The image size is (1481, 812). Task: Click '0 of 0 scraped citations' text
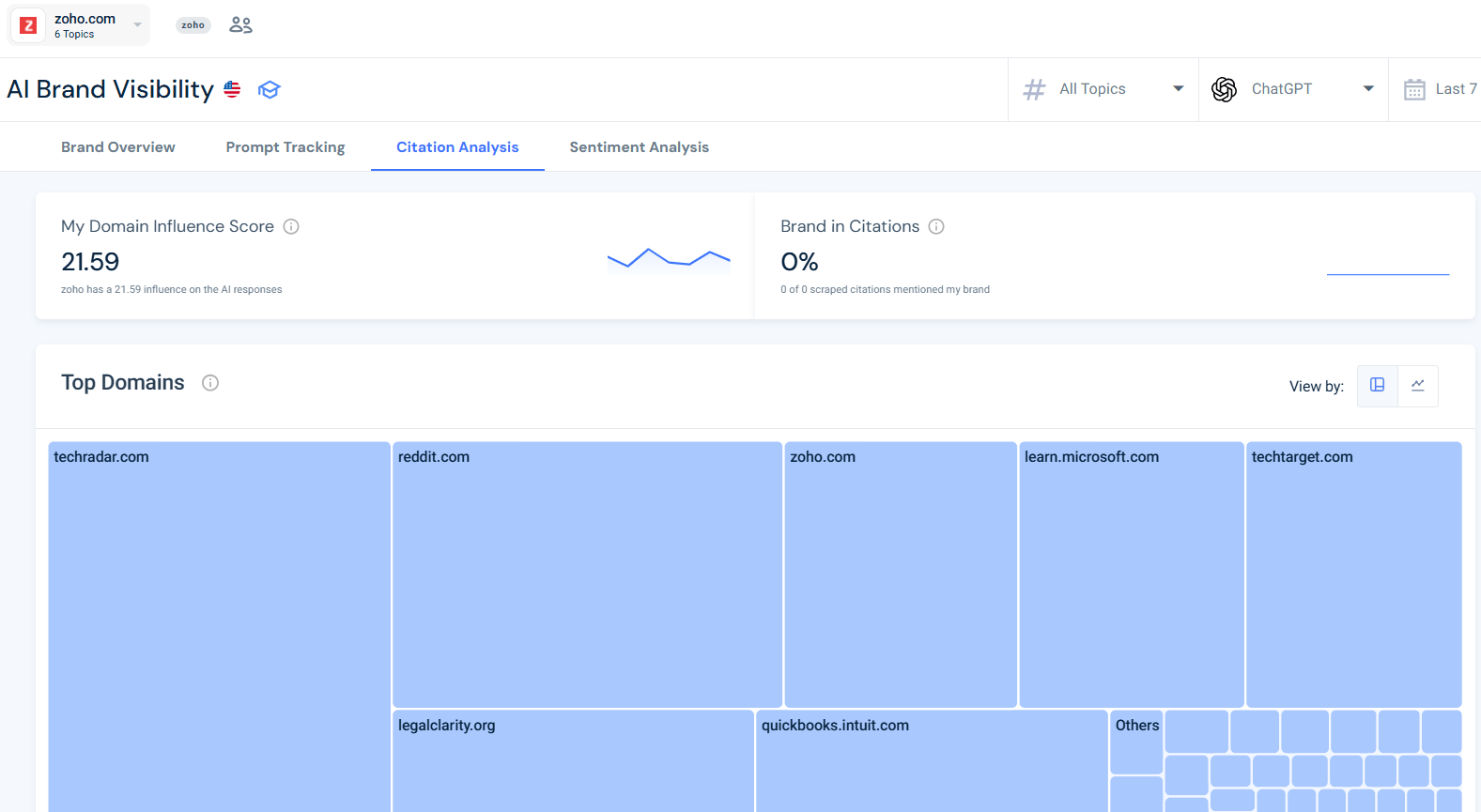[885, 289]
